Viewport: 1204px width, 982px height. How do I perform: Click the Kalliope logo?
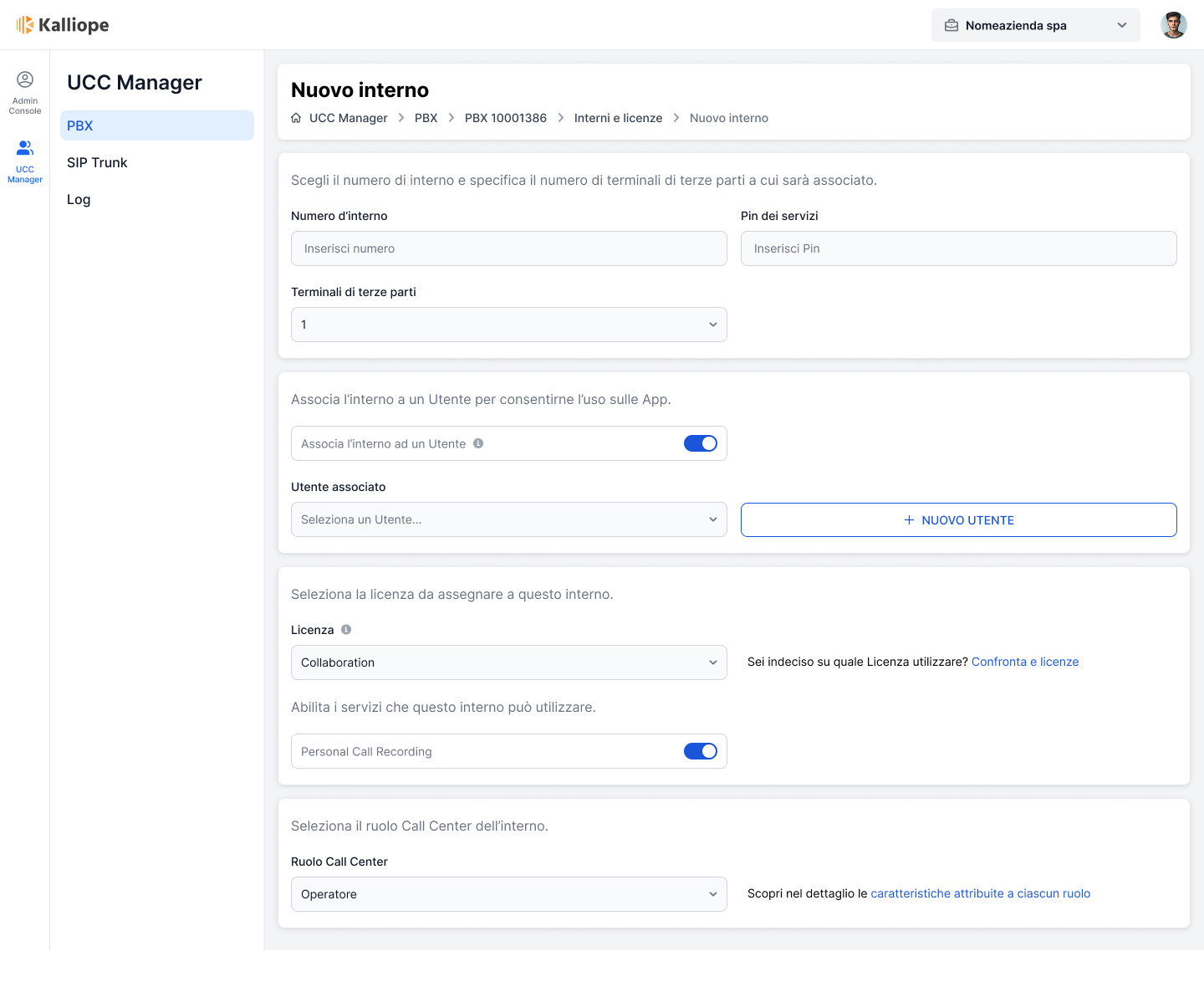click(63, 25)
